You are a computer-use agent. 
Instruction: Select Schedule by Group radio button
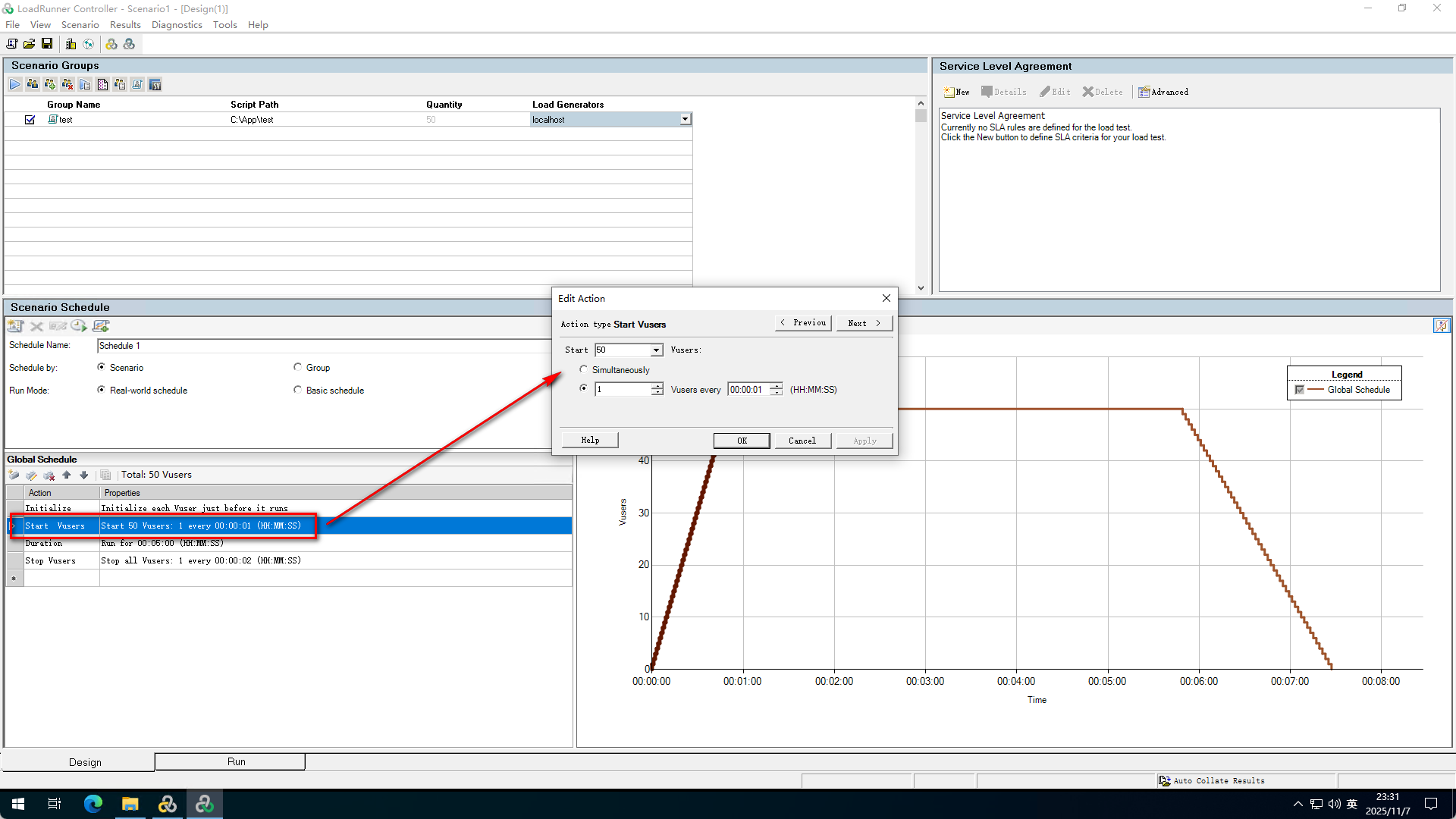[x=298, y=367]
